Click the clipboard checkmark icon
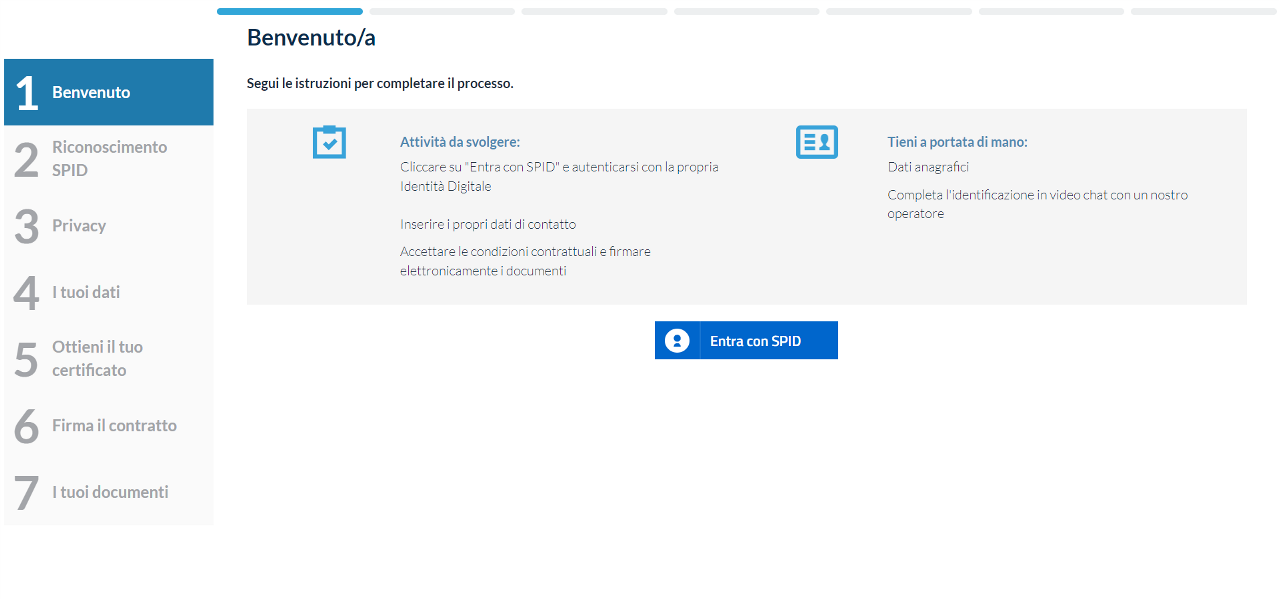Image resolution: width=1280 pixels, height=599 pixels. click(329, 142)
